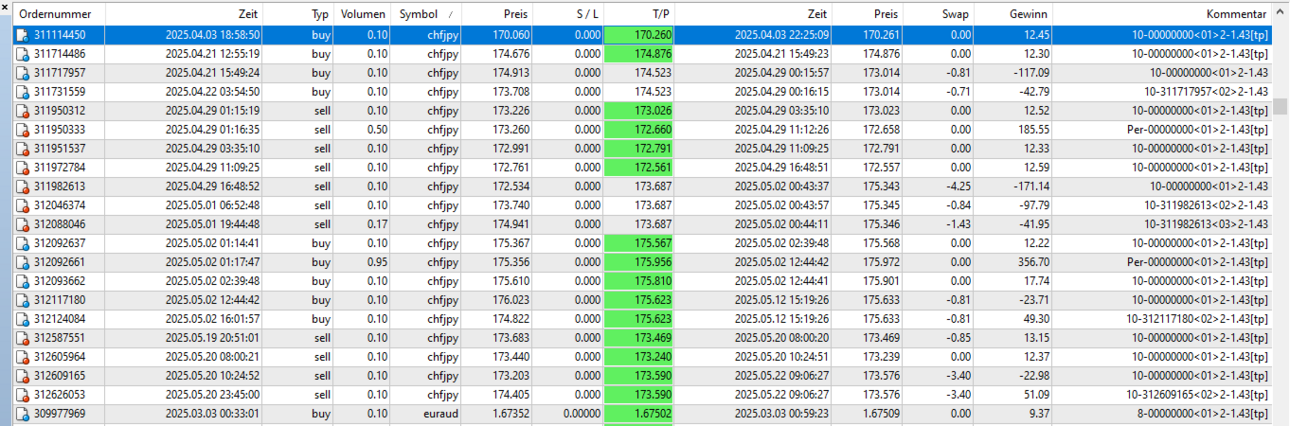Click the Volumen column header
The image size is (1290, 426).
tap(363, 15)
